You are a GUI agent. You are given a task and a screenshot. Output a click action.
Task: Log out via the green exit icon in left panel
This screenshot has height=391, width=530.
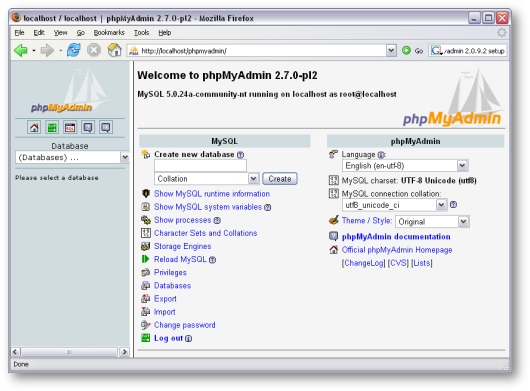(x=52, y=128)
